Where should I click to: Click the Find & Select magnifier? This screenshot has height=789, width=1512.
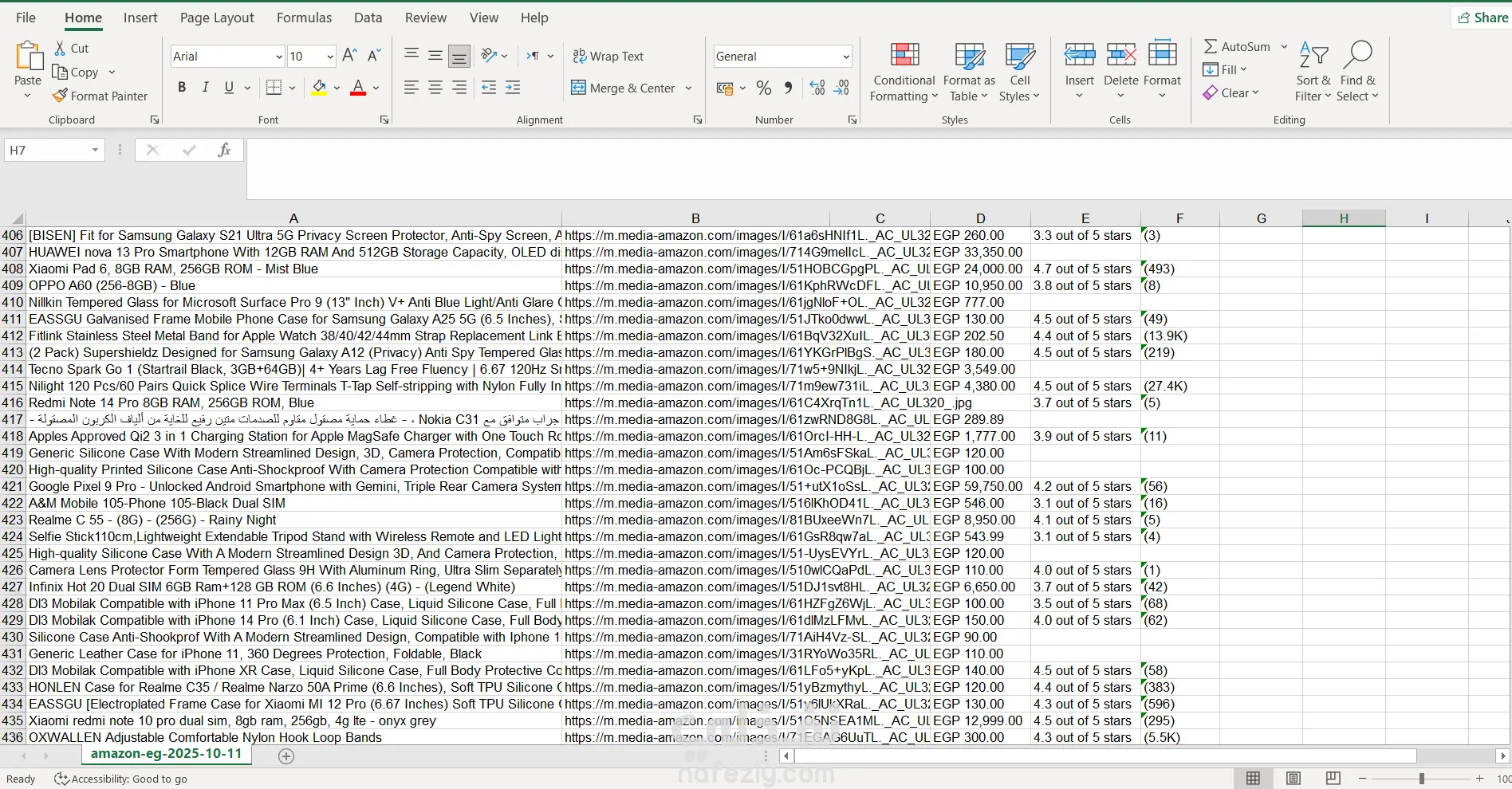click(1357, 55)
